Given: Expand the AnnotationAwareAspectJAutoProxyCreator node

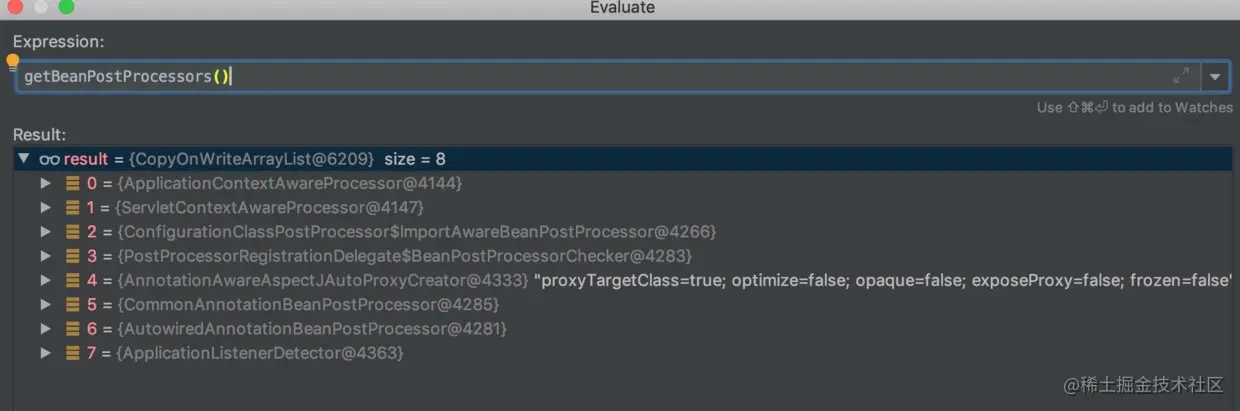Looking at the screenshot, I should 45,280.
